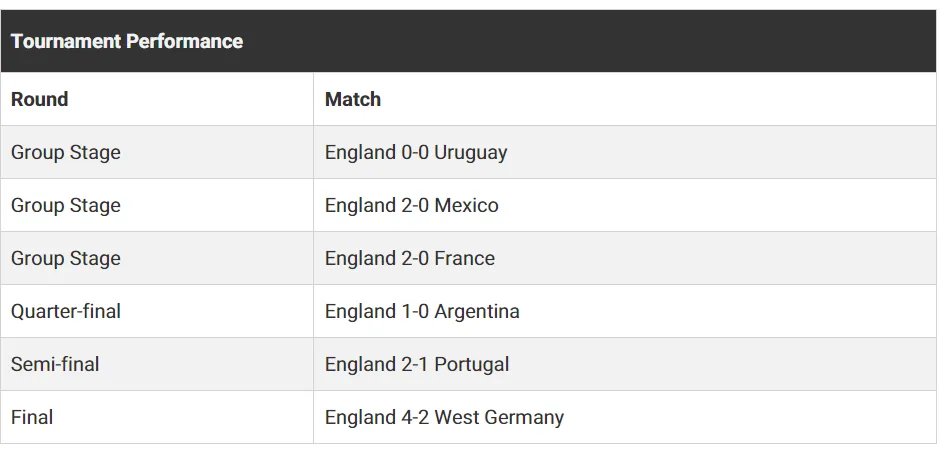
Task: Click the Tournament Performance table header
Action: (468, 41)
